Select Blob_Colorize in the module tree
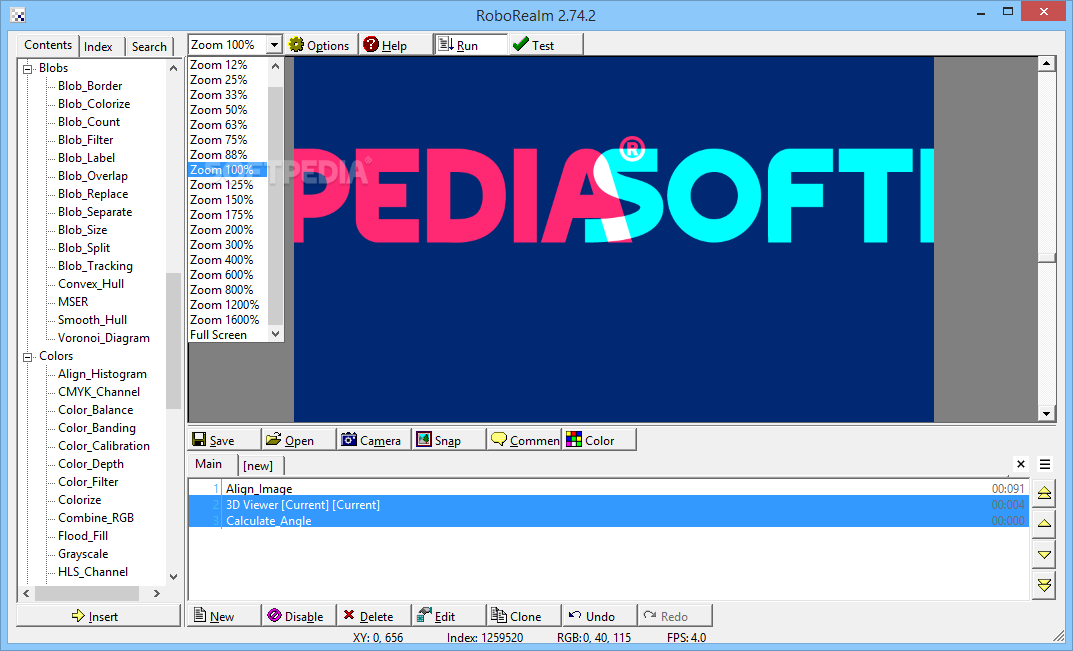Image resolution: width=1073 pixels, height=651 pixels. click(94, 103)
